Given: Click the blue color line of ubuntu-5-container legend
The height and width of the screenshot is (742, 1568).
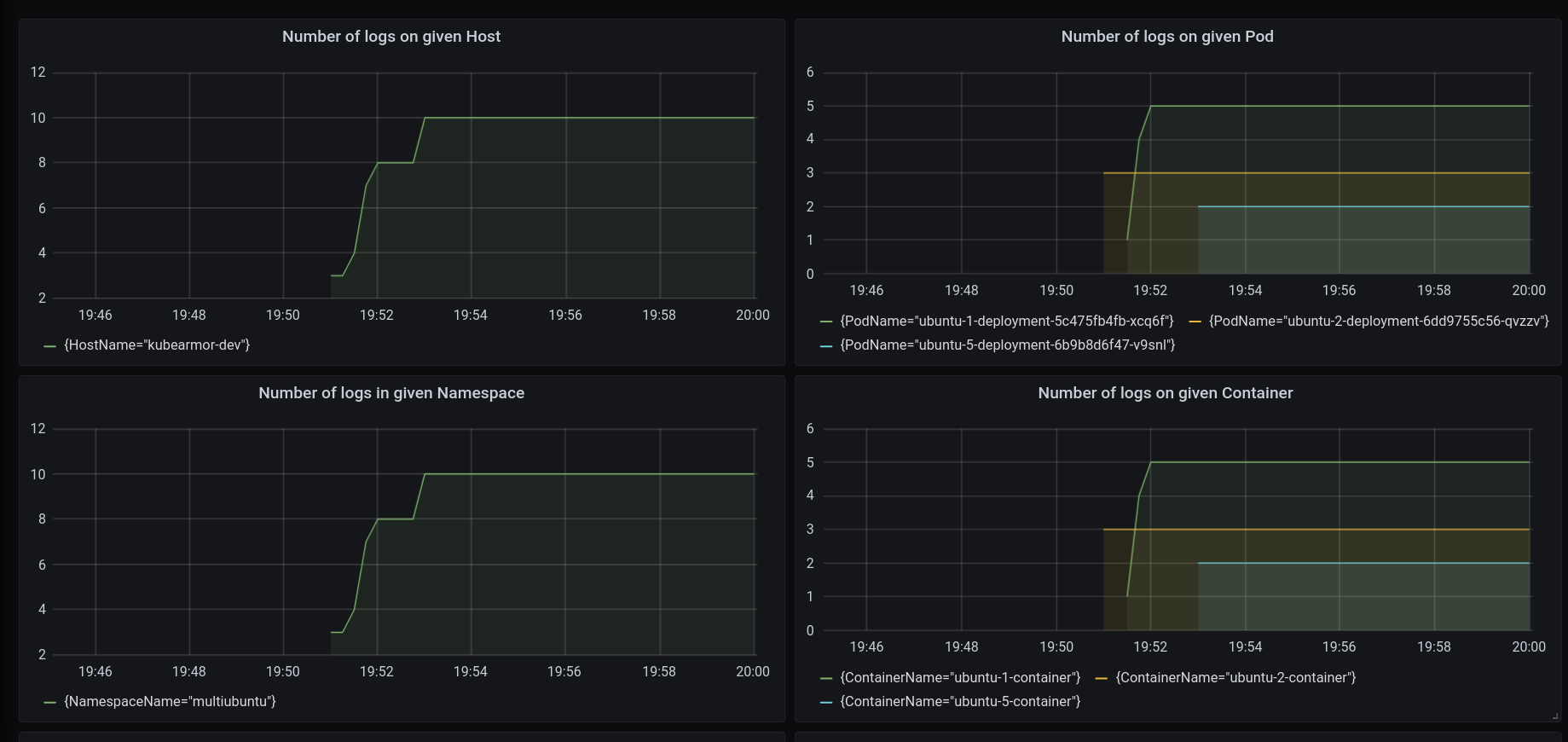Looking at the screenshot, I should pyautogui.click(x=825, y=703).
